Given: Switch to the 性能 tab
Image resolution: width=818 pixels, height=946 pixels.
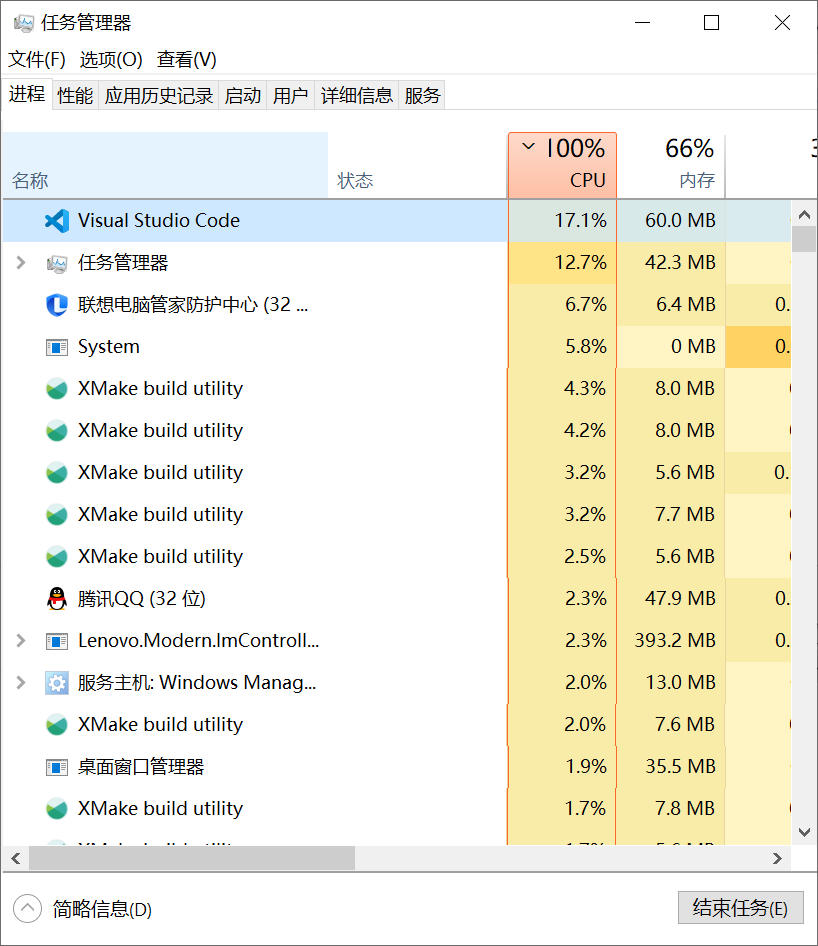Looking at the screenshot, I should 75,95.
